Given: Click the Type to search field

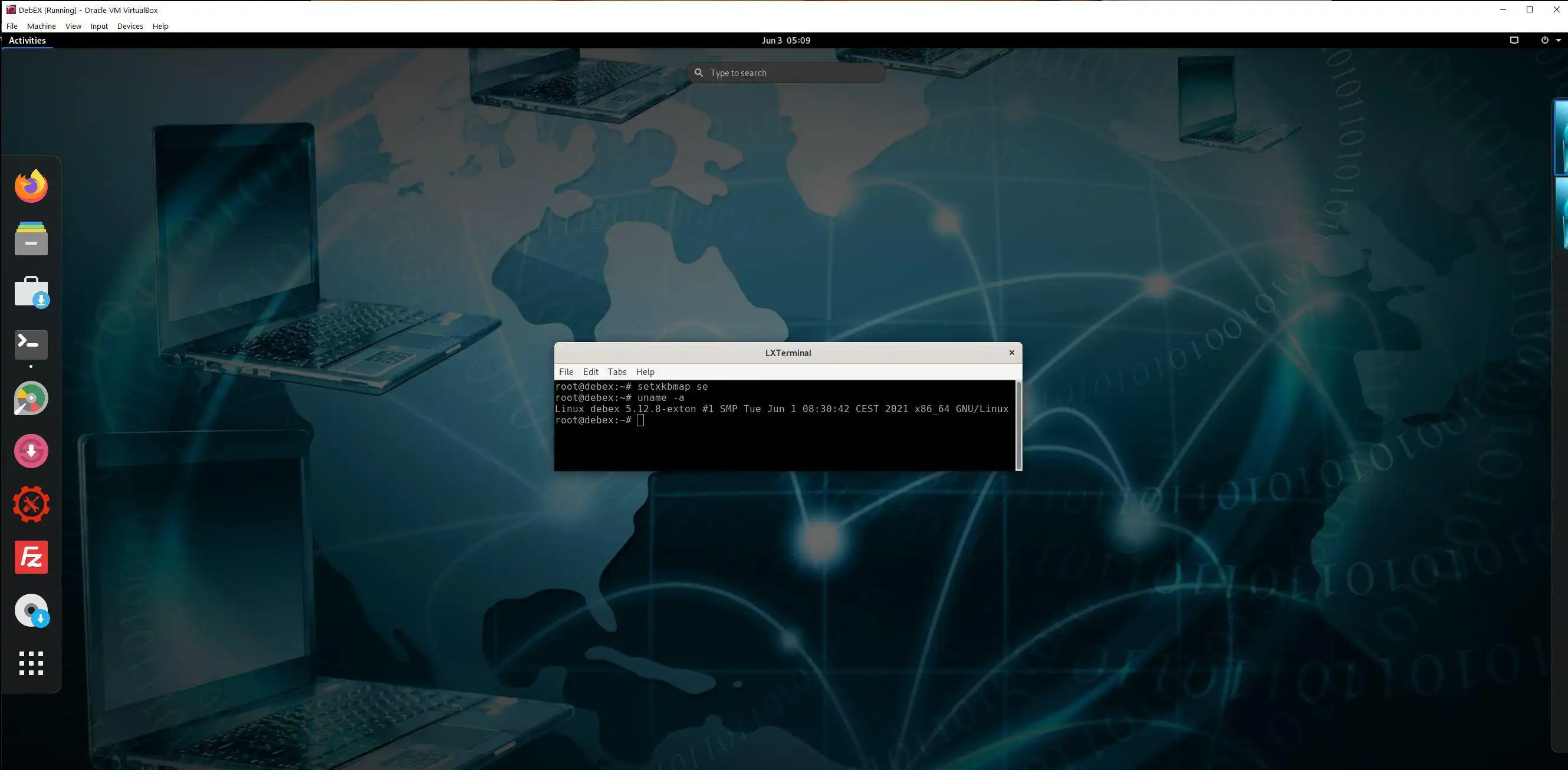Looking at the screenshot, I should pos(791,73).
